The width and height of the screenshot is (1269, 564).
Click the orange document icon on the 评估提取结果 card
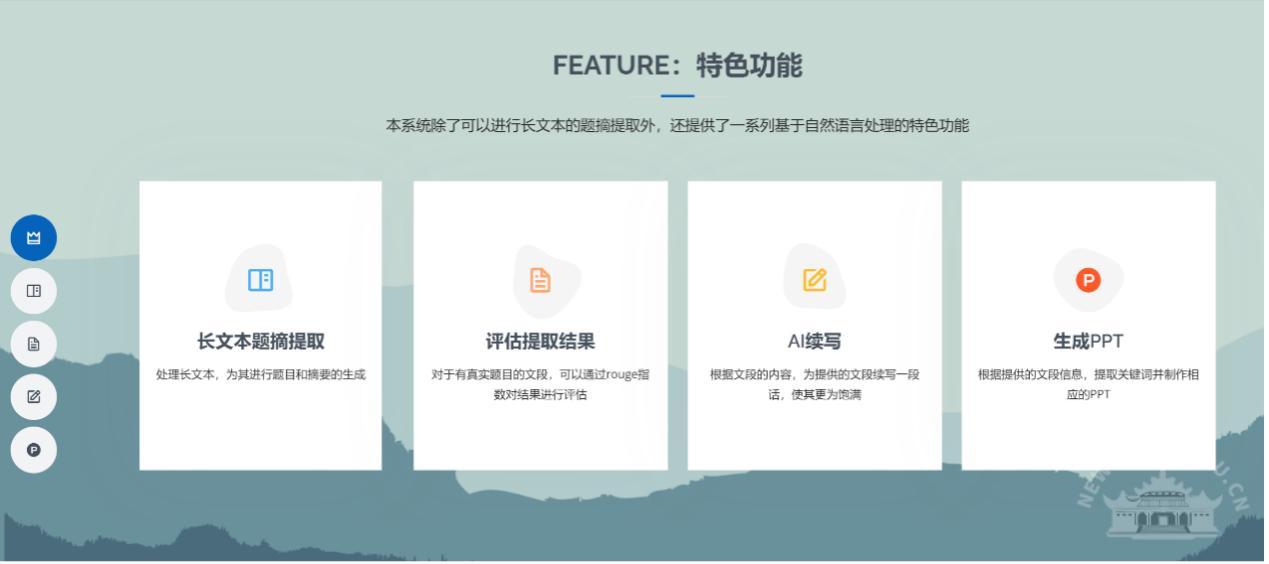[540, 281]
